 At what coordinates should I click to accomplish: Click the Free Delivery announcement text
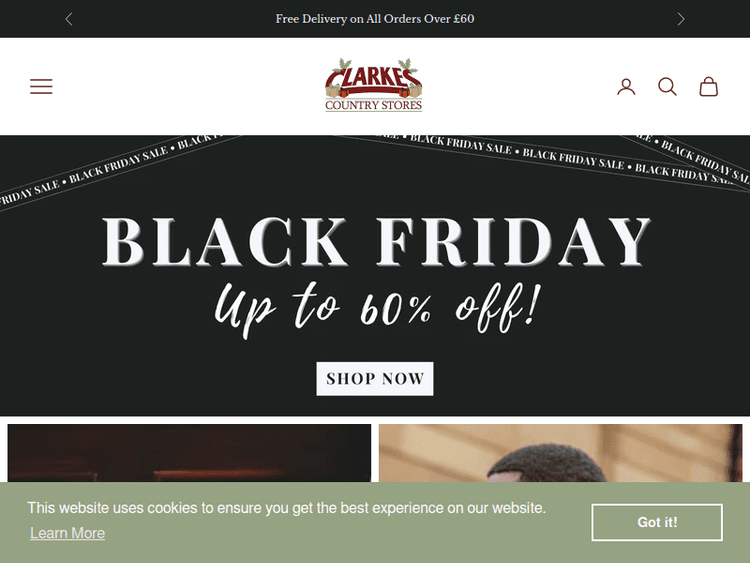pyautogui.click(x=375, y=19)
